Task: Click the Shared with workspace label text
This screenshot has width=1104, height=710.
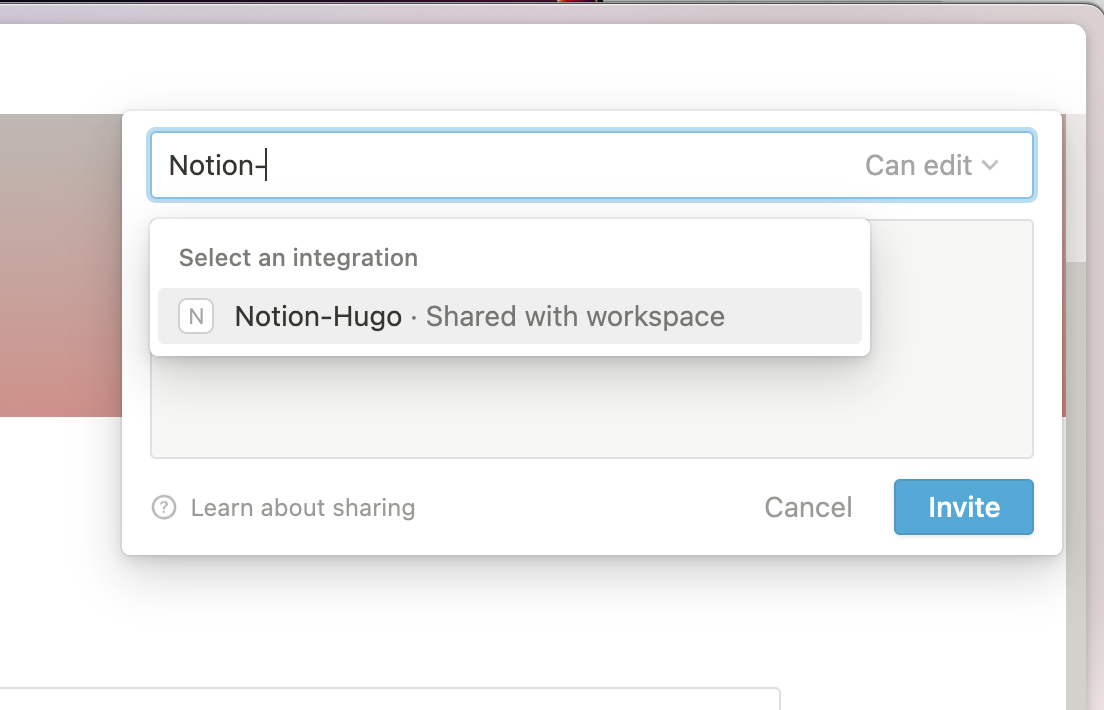Action: [x=575, y=316]
